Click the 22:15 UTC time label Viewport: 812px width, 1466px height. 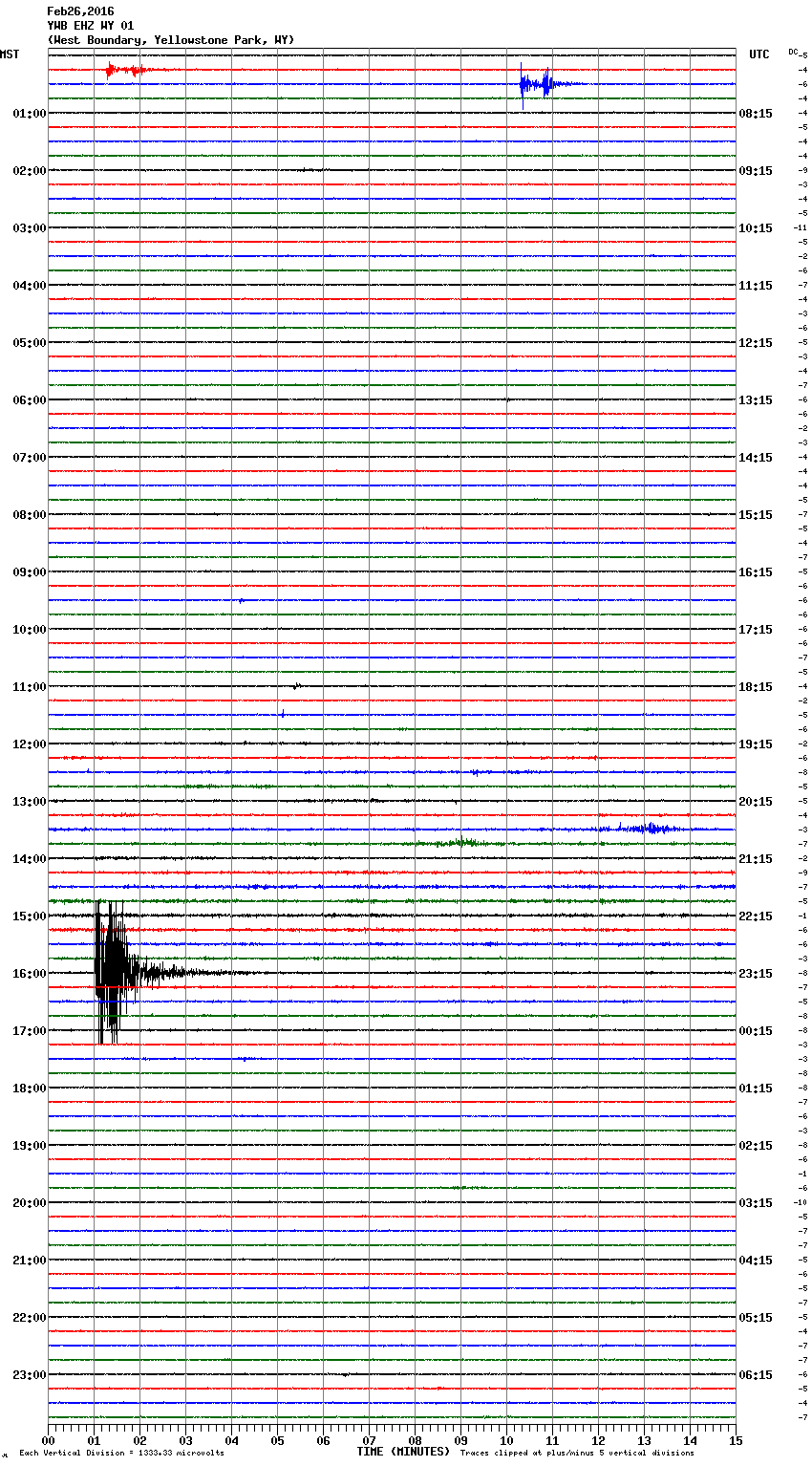coord(756,916)
